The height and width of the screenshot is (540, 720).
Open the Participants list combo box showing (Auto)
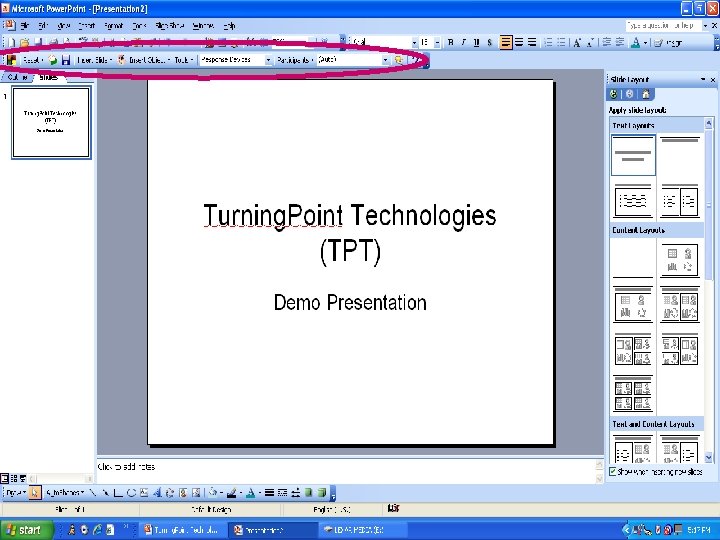[x=353, y=60]
